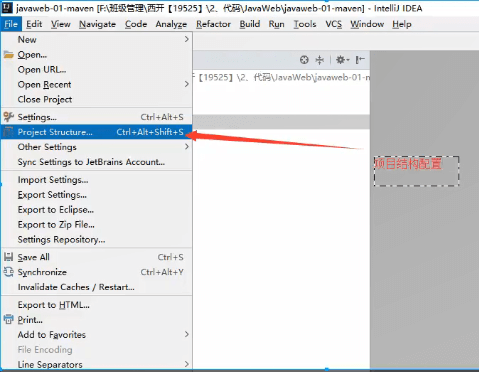The height and width of the screenshot is (372, 479).
Task: Open the Run menu
Action: pos(277,24)
